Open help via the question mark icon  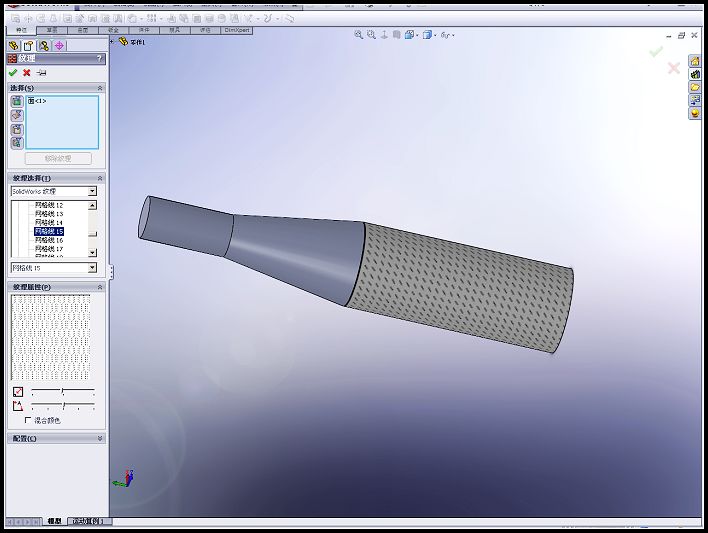pos(99,58)
